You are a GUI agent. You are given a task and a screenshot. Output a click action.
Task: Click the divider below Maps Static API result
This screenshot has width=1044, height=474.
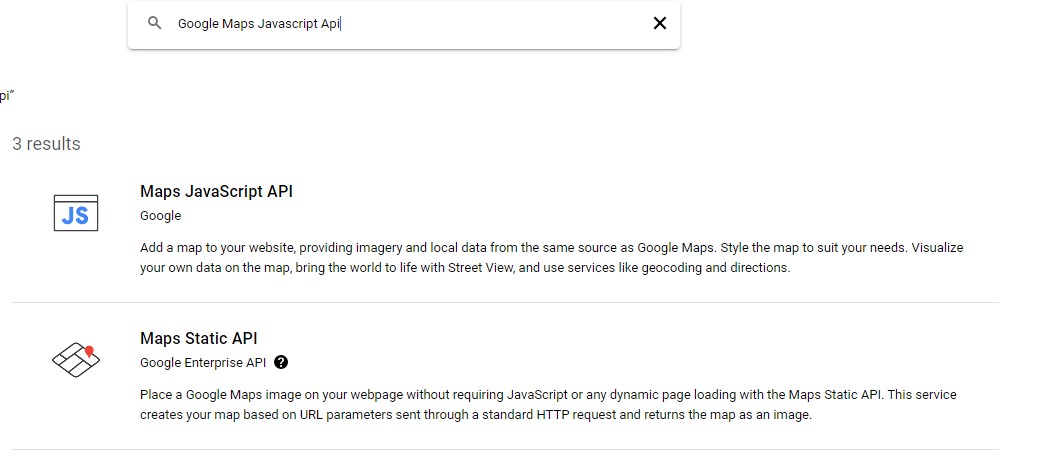[x=505, y=449]
